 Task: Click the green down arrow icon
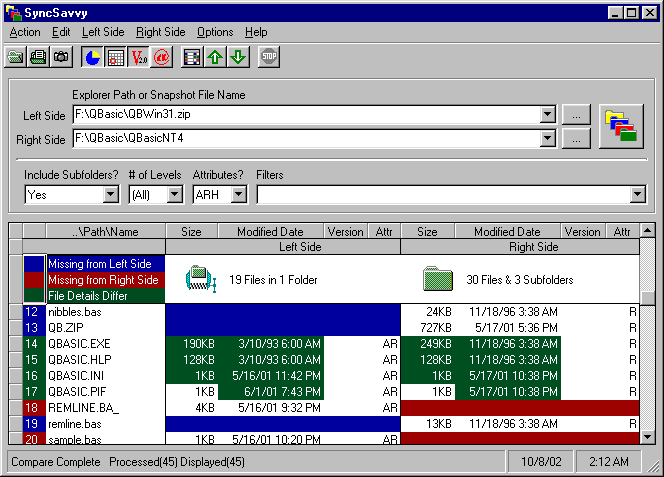click(238, 57)
